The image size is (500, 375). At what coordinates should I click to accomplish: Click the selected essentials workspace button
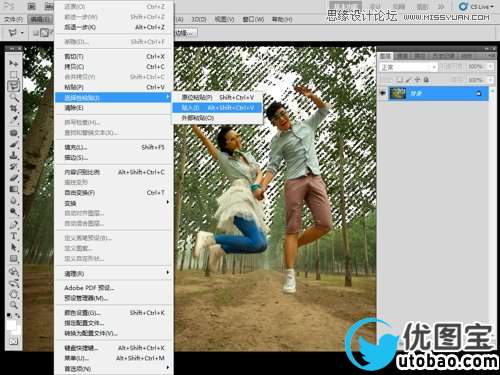pos(345,6)
